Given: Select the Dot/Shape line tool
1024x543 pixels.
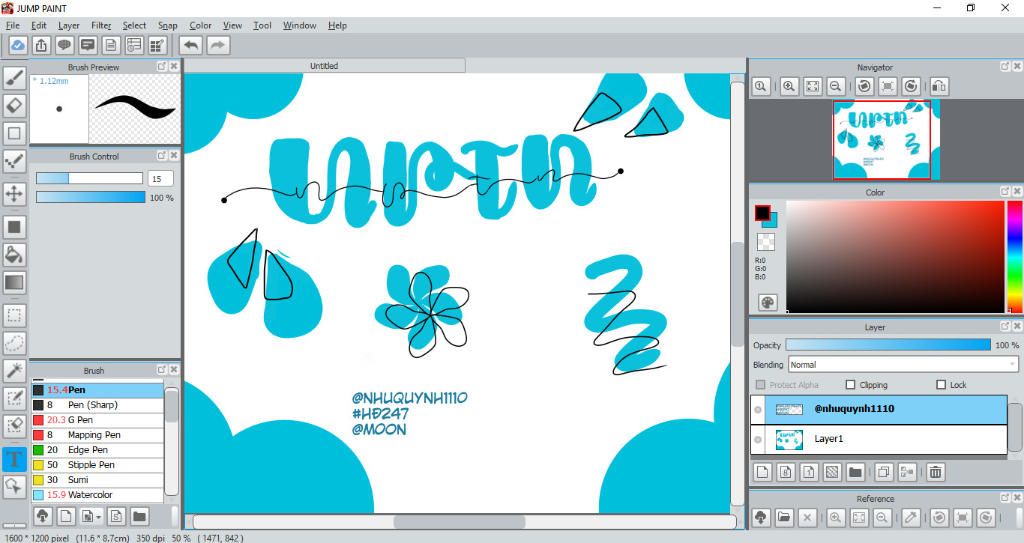Looking at the screenshot, I should [x=14, y=161].
